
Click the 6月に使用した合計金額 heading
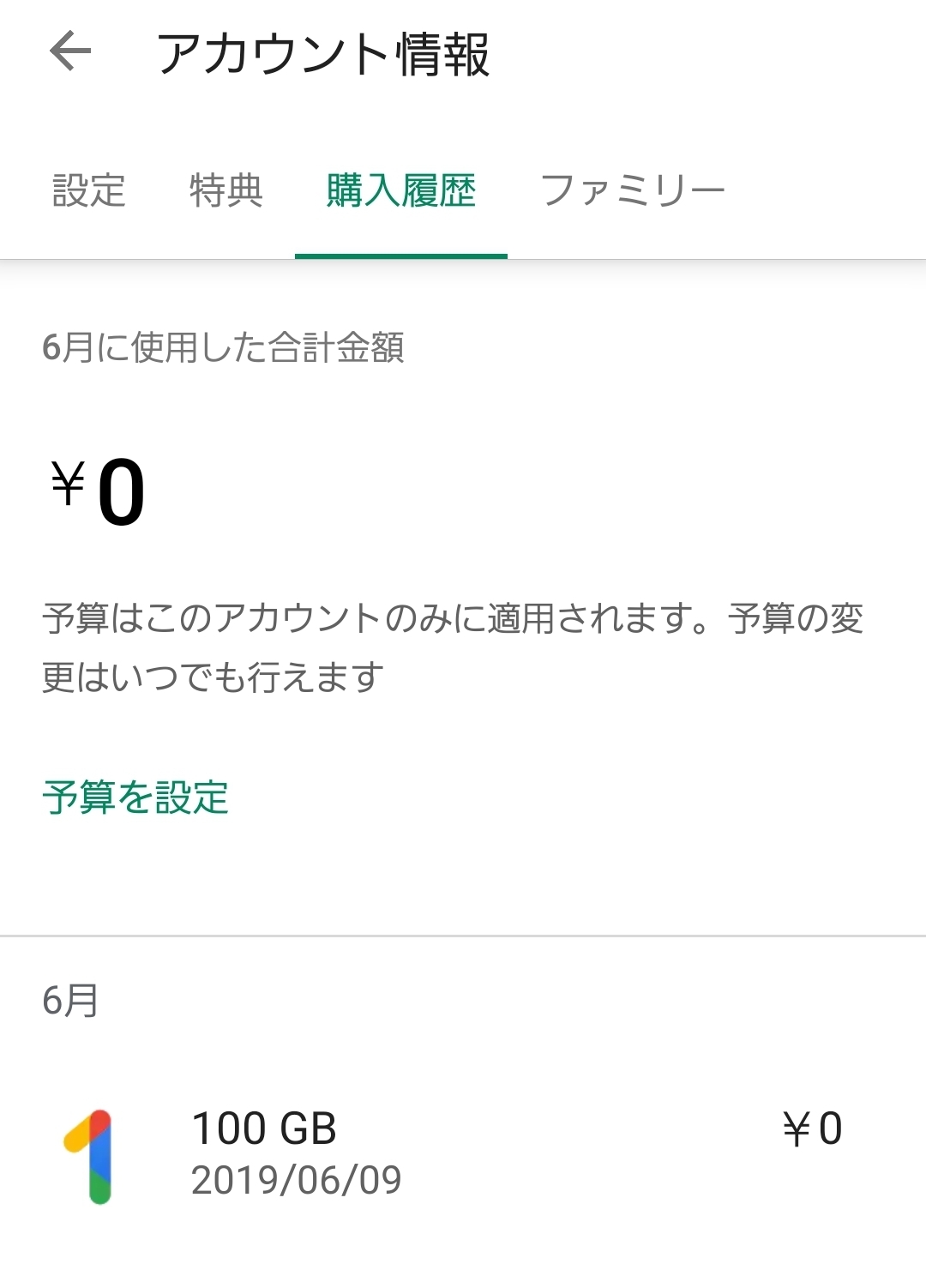(x=223, y=348)
